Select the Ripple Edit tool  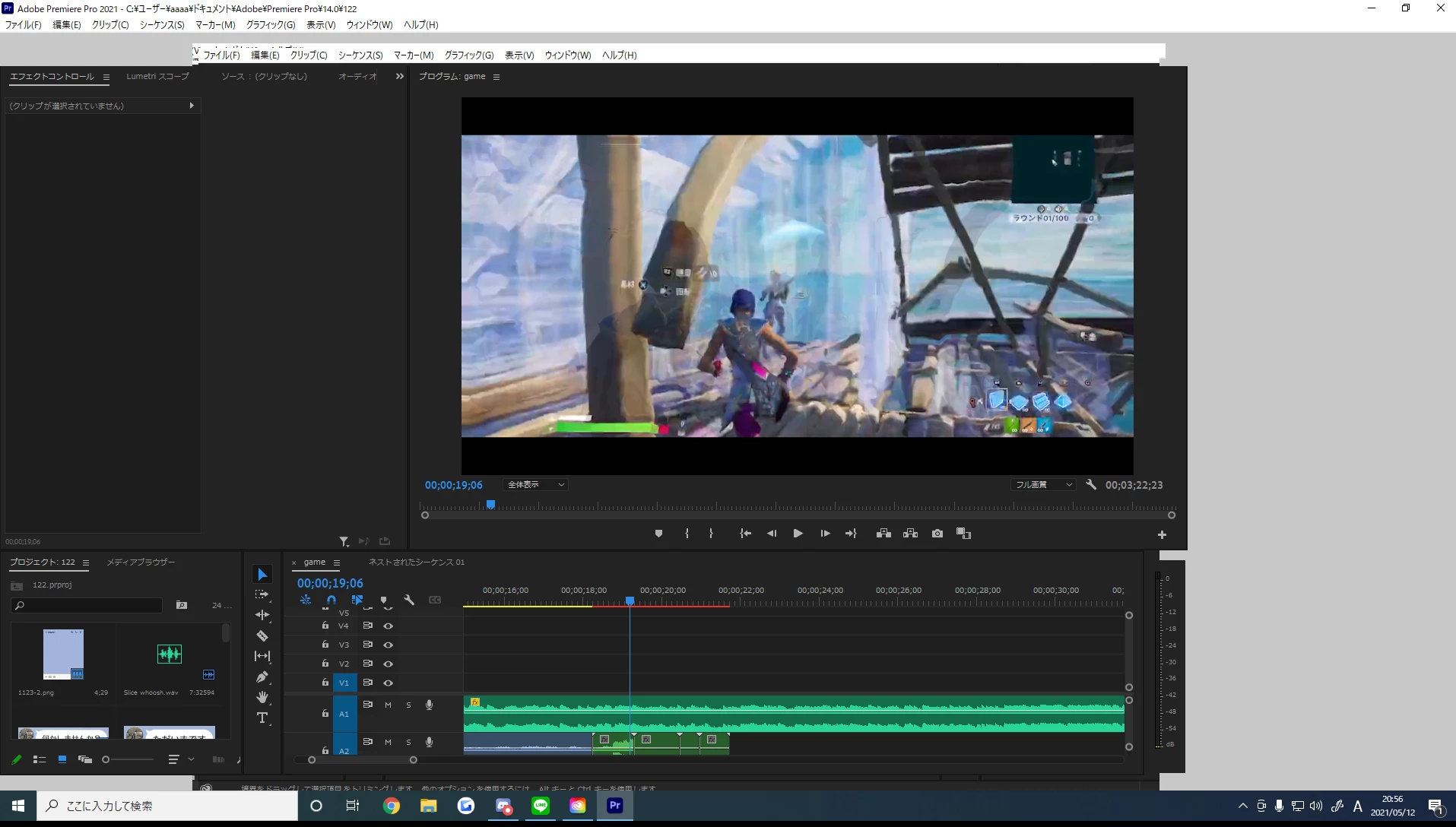(262, 615)
